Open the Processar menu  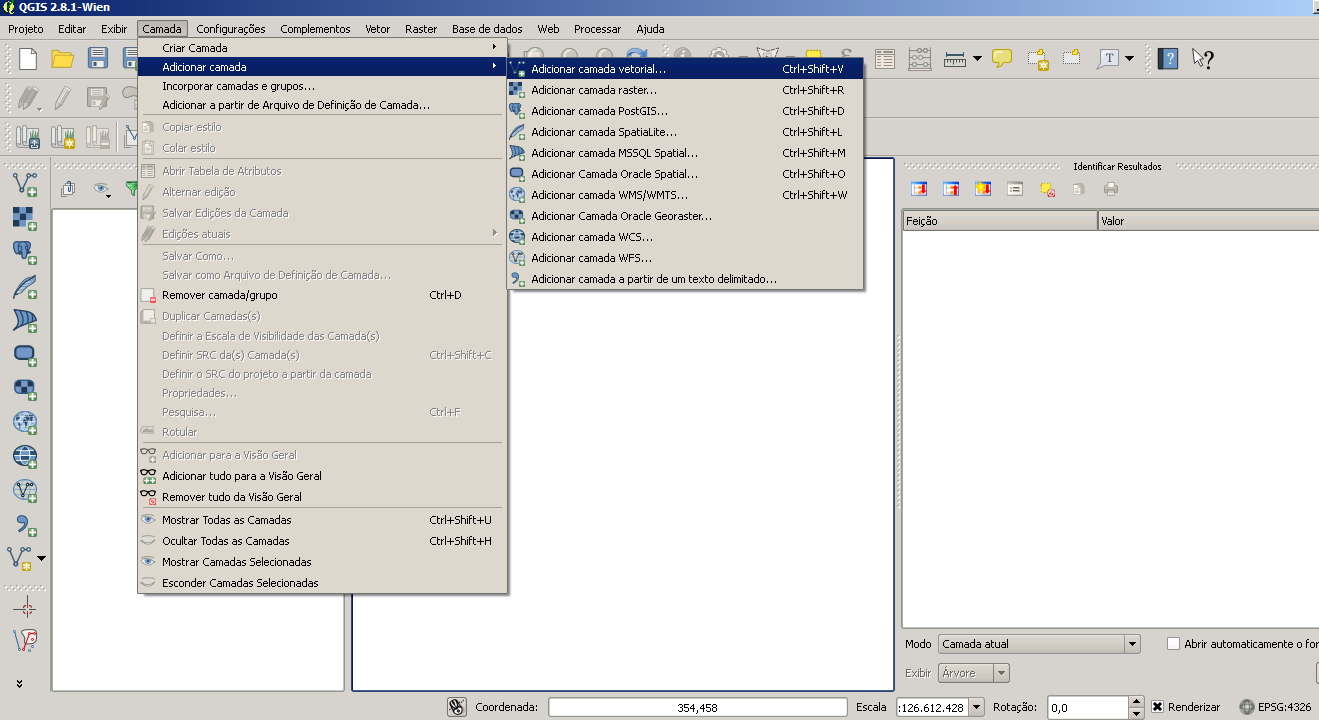[x=598, y=29]
